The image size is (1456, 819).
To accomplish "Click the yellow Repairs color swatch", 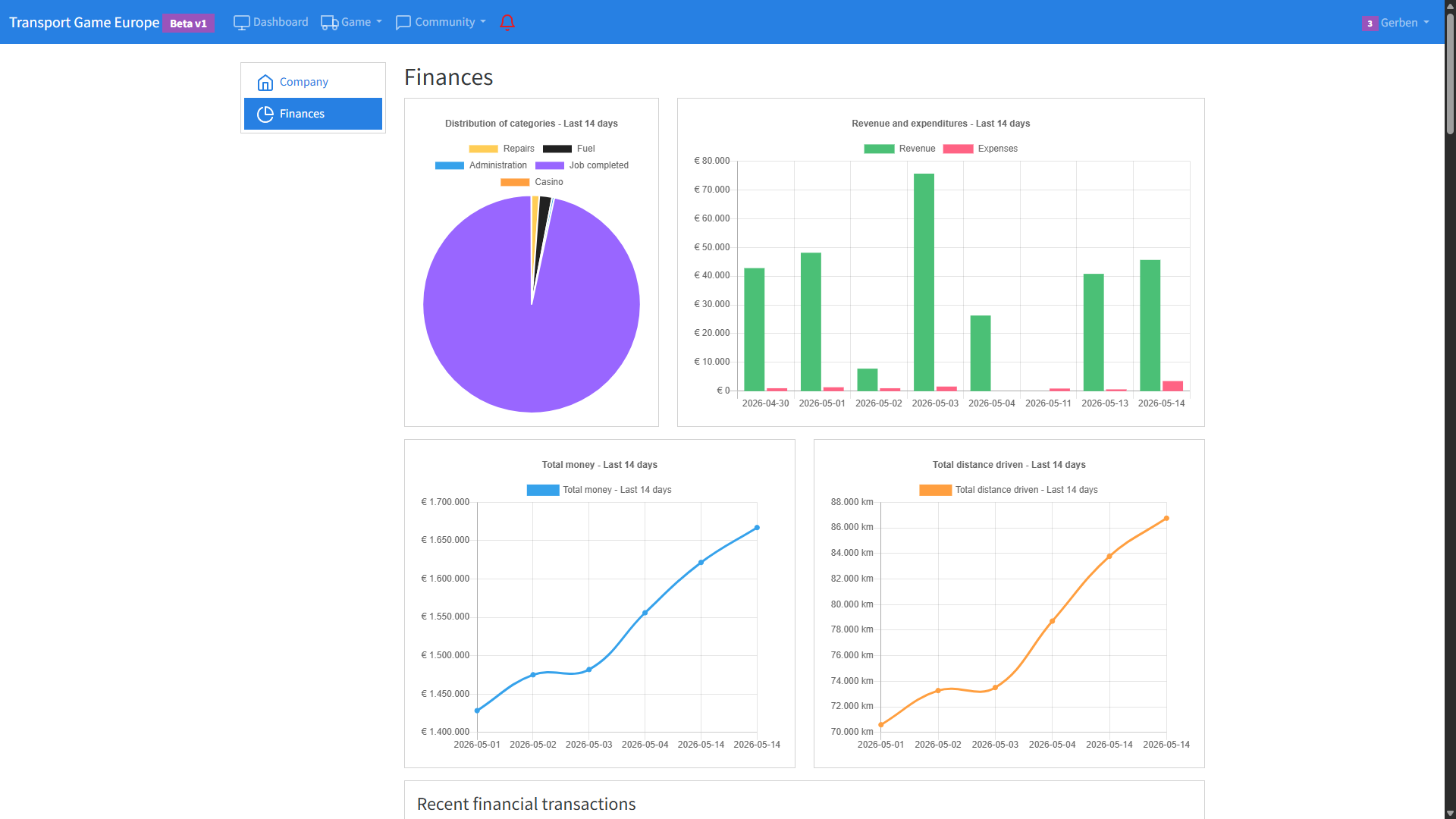I will [483, 149].
